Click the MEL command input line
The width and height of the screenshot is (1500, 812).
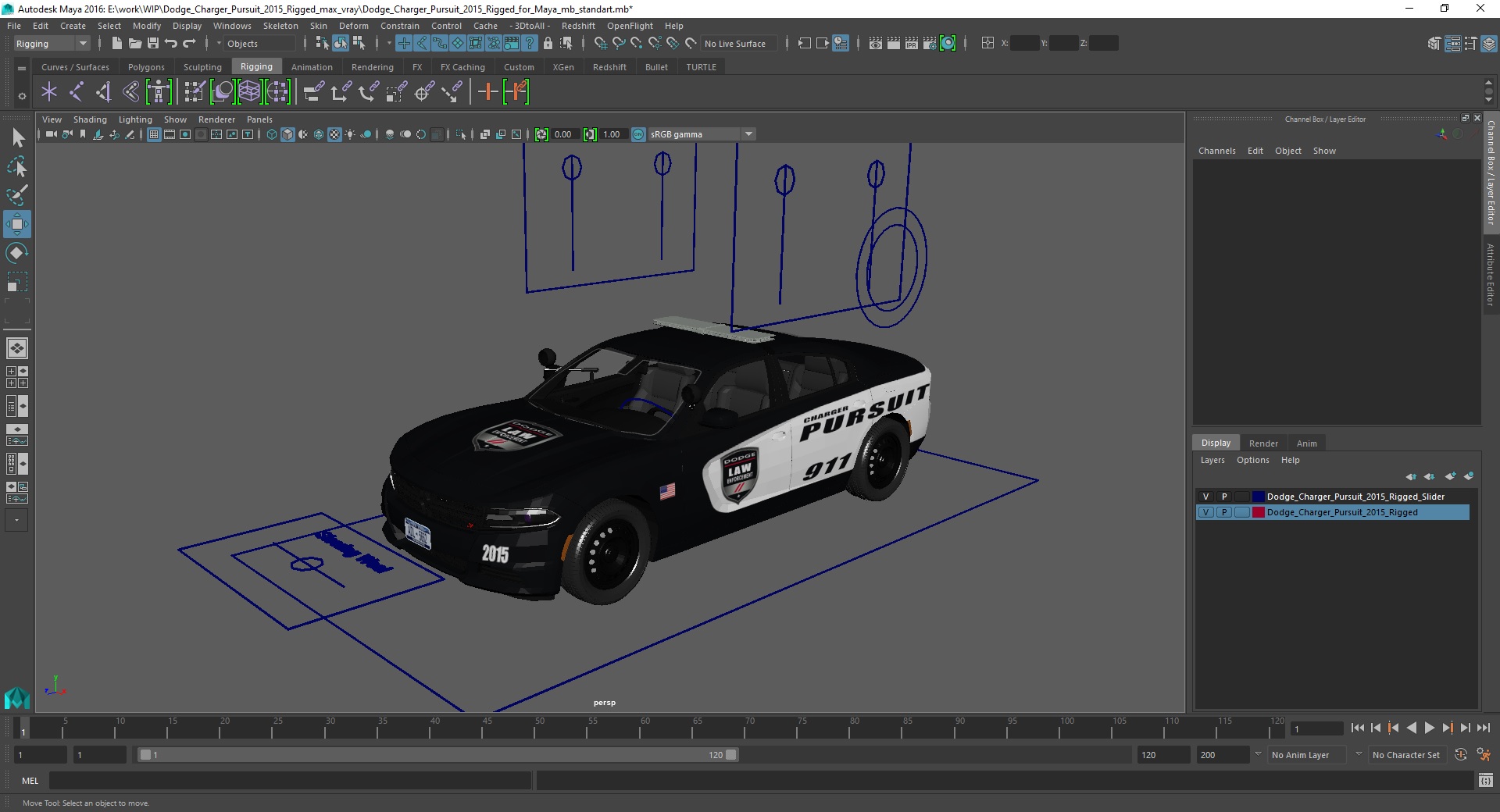point(290,781)
